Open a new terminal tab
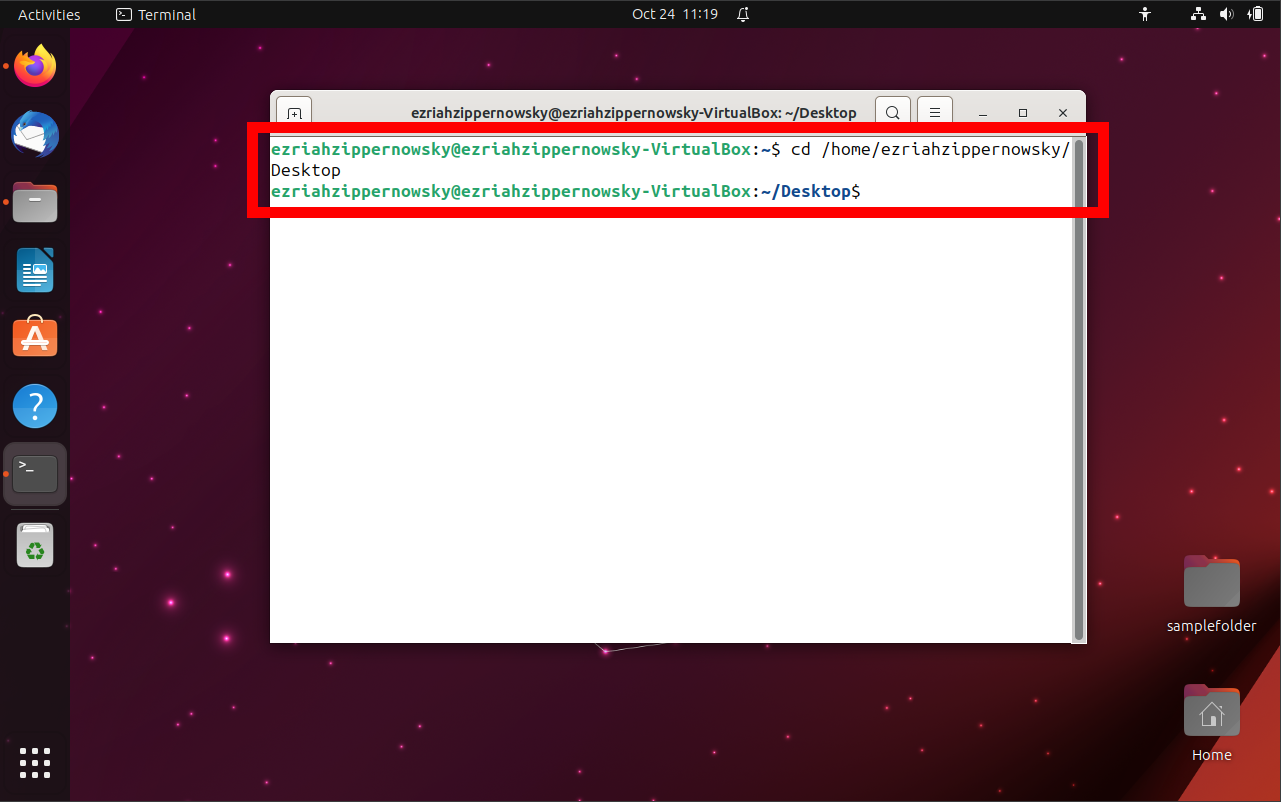Viewport: 1281px width, 802px height. point(293,112)
